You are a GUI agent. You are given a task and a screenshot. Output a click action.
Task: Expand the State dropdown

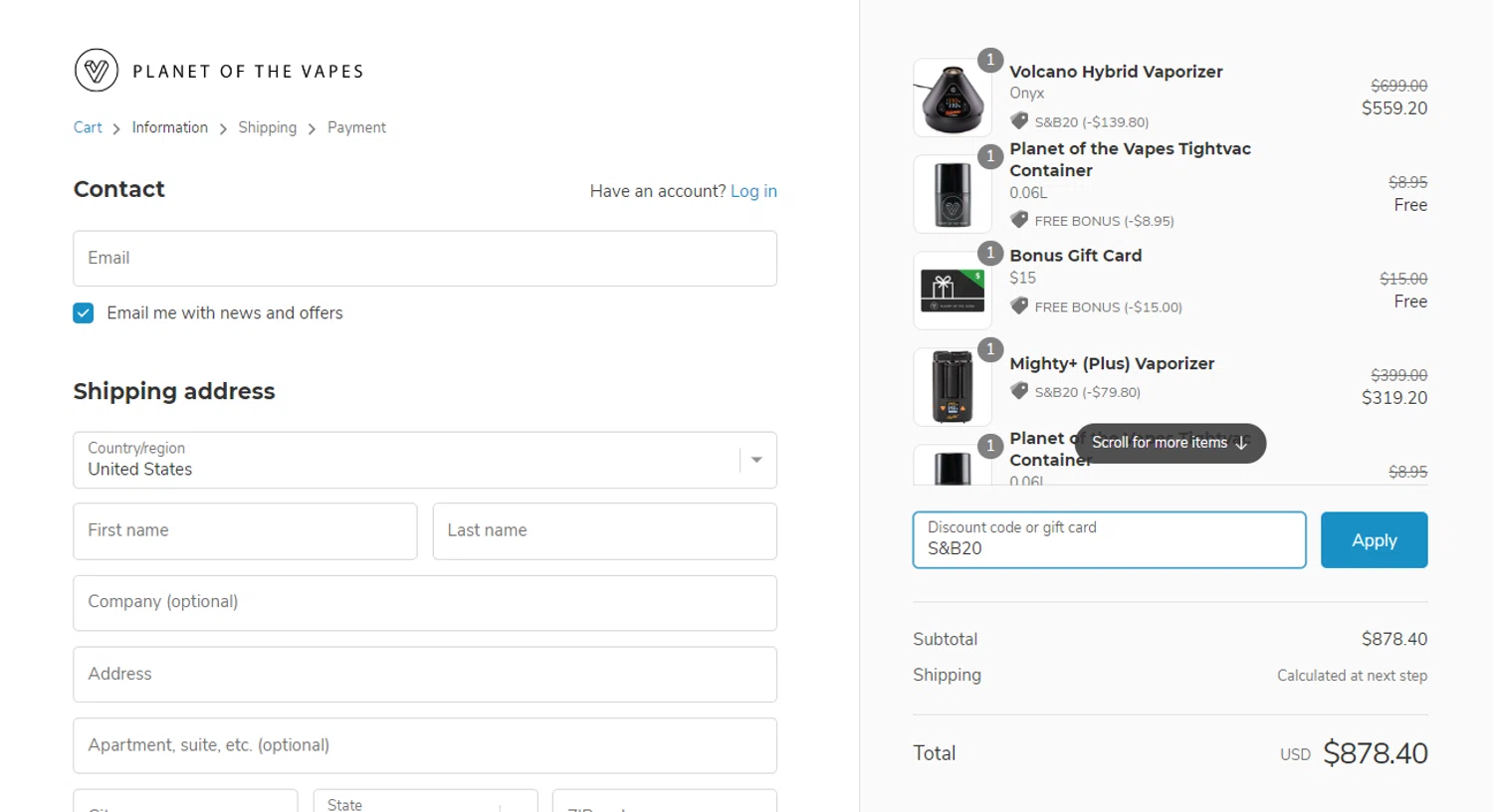click(x=425, y=802)
